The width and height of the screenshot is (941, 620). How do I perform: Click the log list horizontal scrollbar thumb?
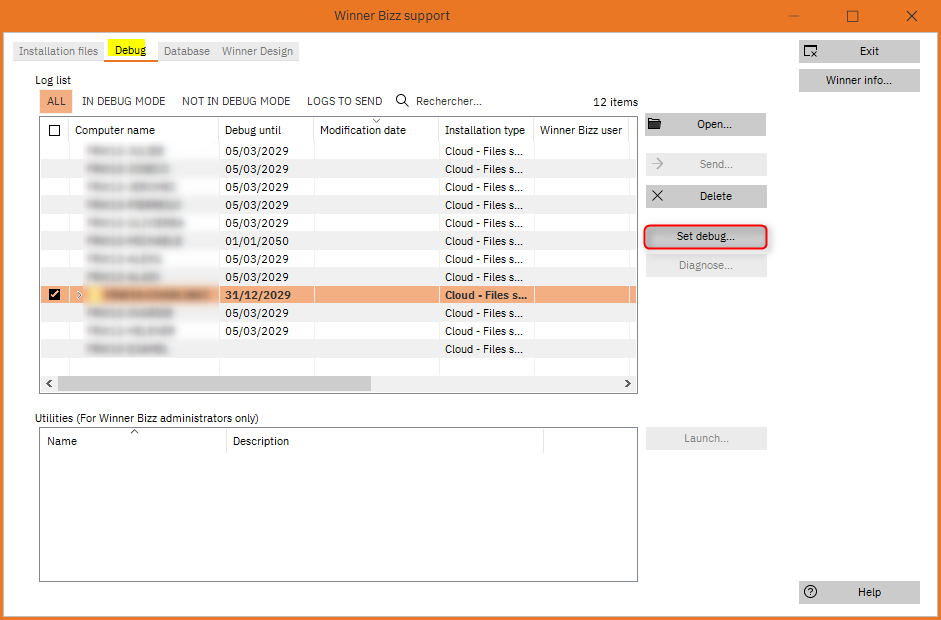pos(214,384)
